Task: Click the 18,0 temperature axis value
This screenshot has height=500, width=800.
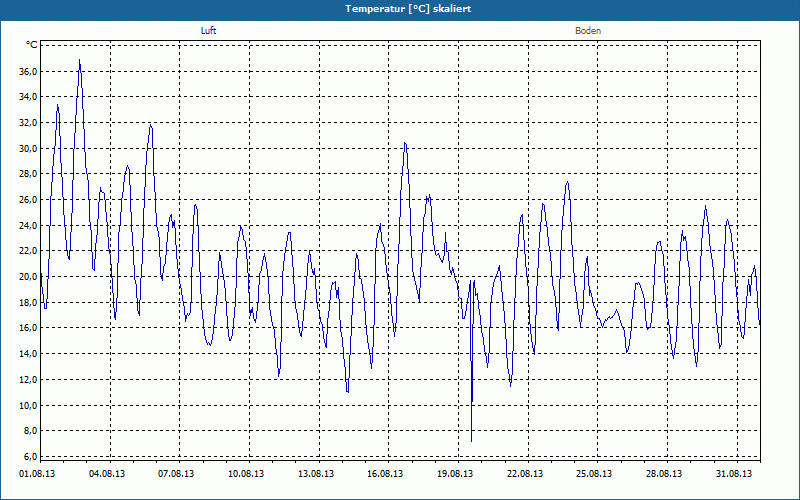Action: [x=29, y=303]
